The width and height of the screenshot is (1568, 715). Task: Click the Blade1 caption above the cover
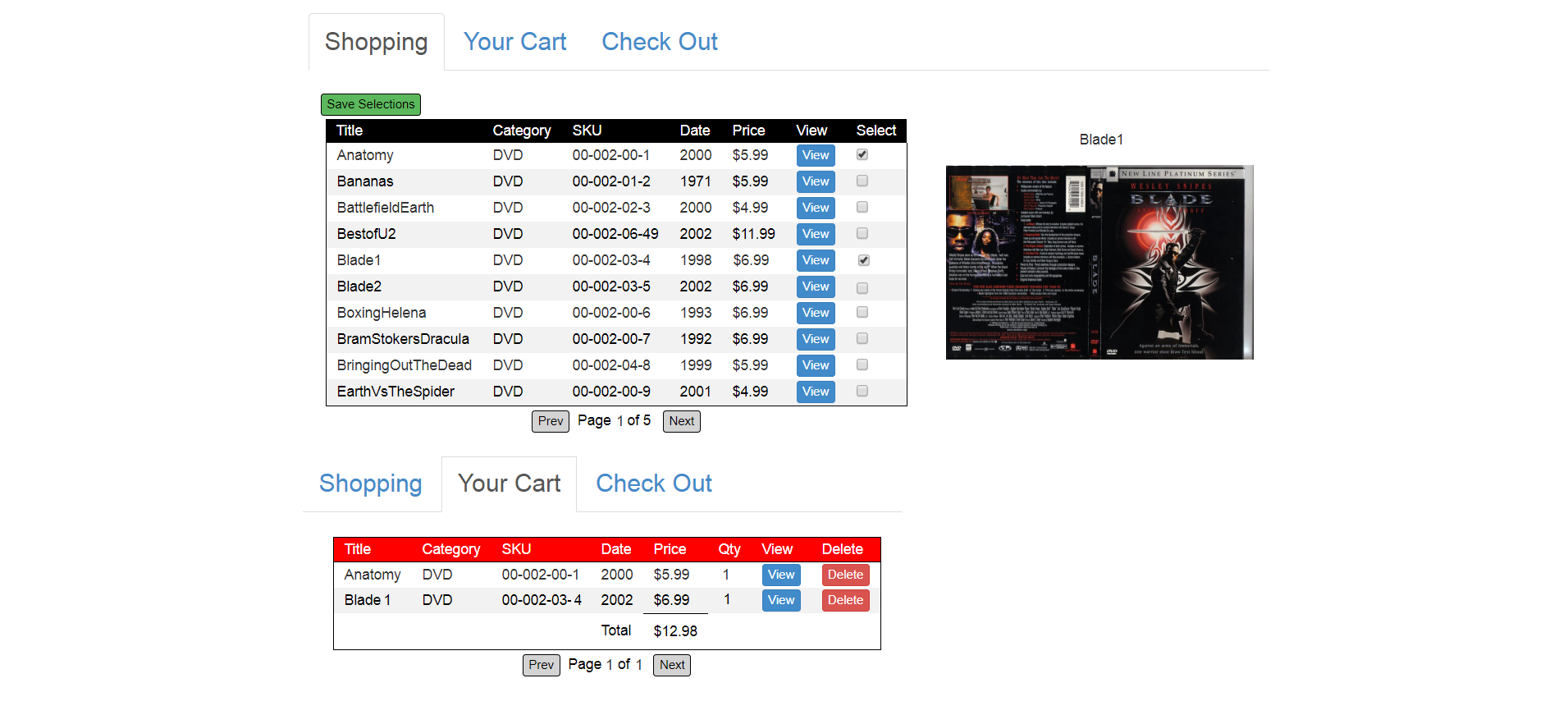(x=1101, y=140)
